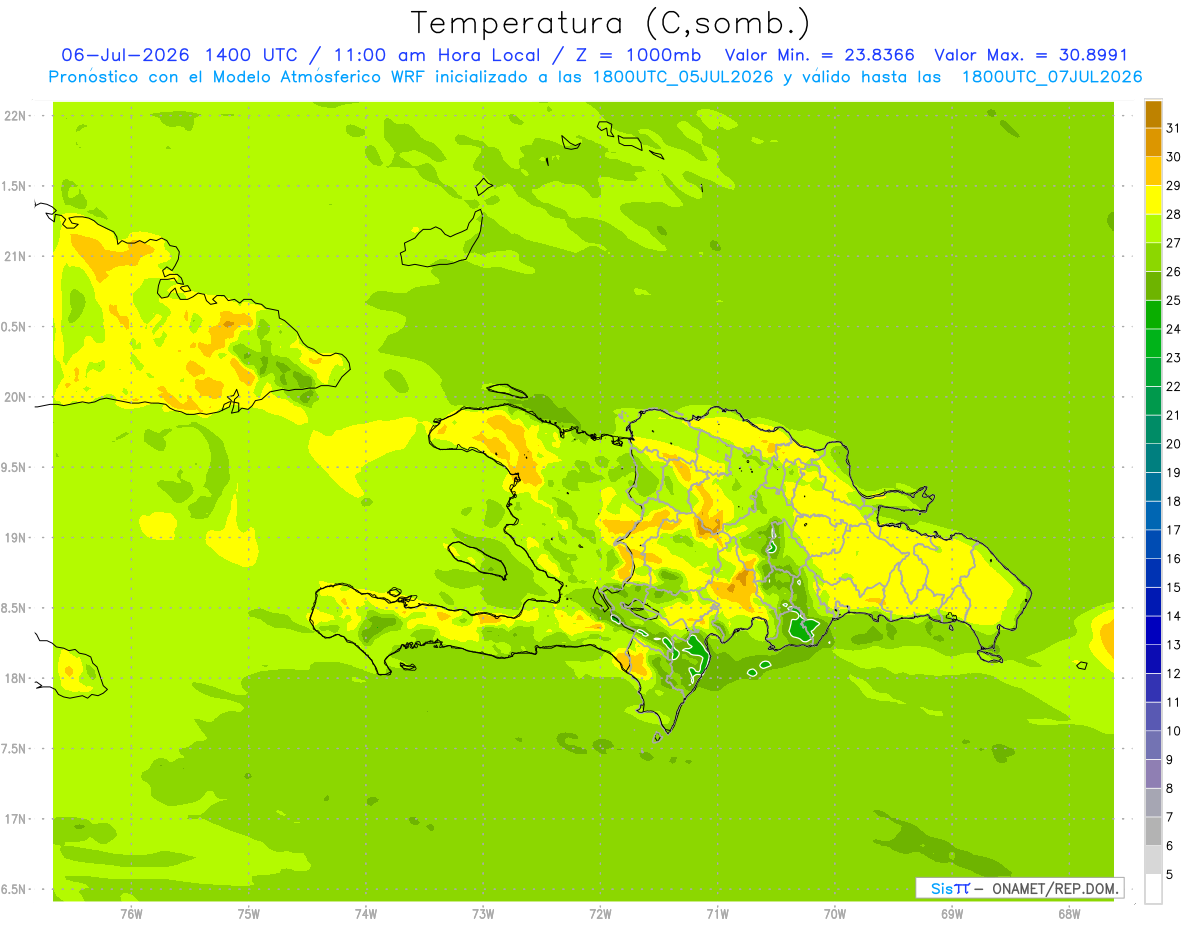Click the '11:00 am Hora Local' text

437,55
